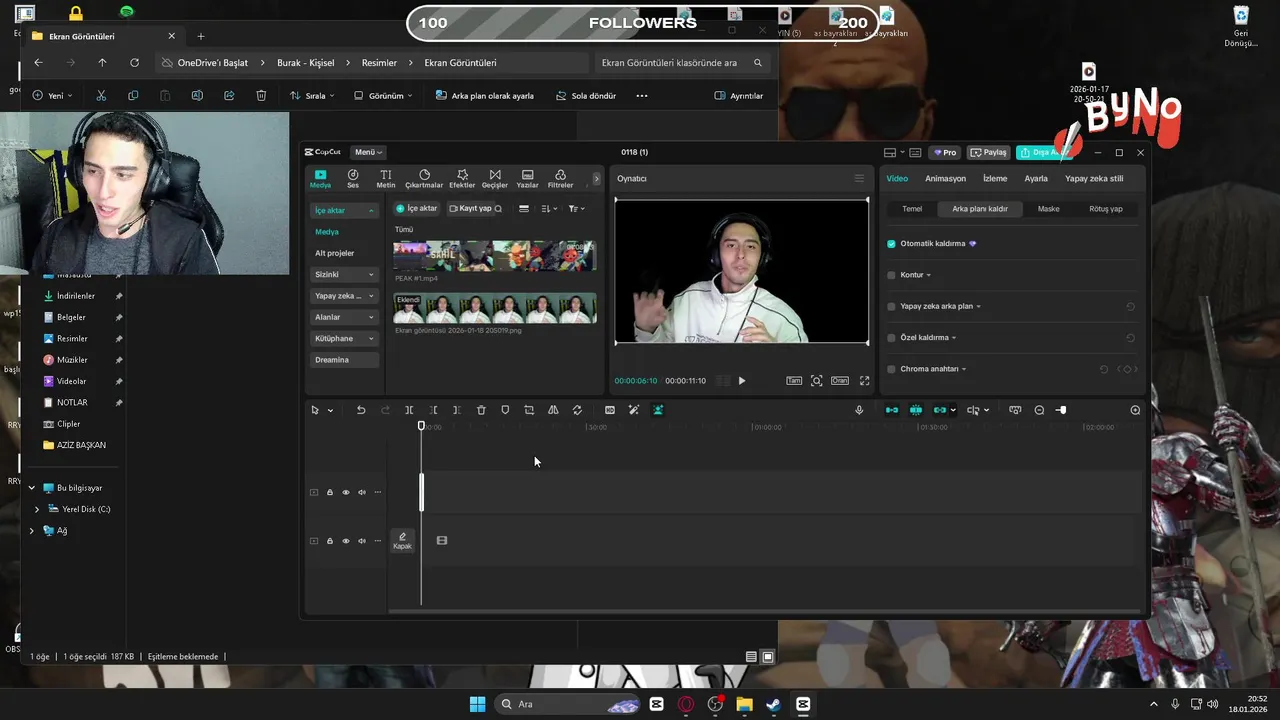Click the search icon in media panel
This screenshot has height=720, width=1280.
pyautogui.click(x=498, y=209)
